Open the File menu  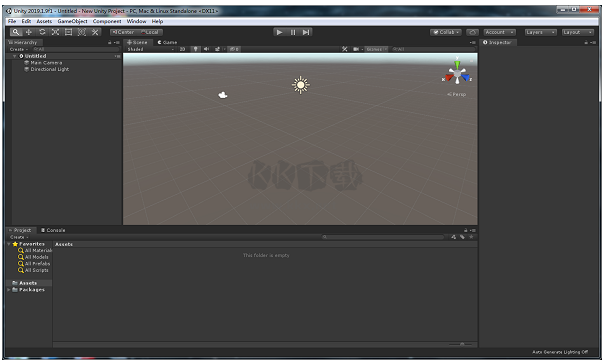[12, 21]
